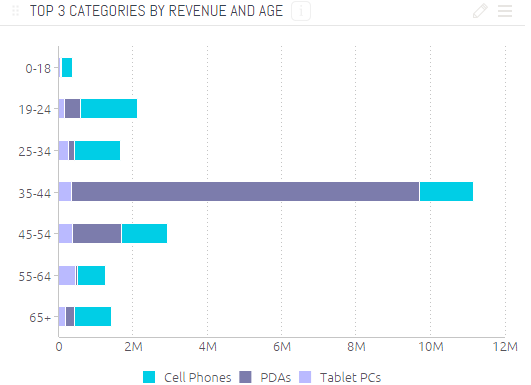Image resolution: width=531 pixels, height=385 pixels.
Task: Select Cell Phones segment for 35-44
Action: [x=446, y=191]
